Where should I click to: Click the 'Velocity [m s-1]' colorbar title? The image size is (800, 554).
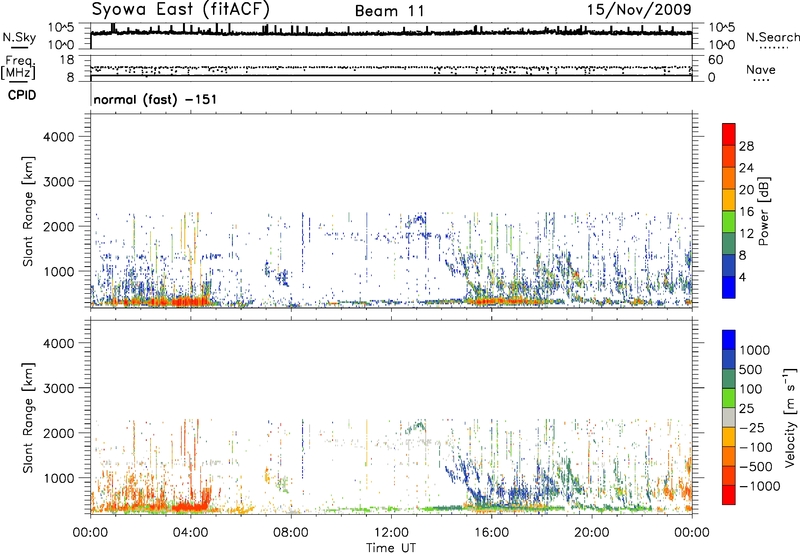(790, 418)
